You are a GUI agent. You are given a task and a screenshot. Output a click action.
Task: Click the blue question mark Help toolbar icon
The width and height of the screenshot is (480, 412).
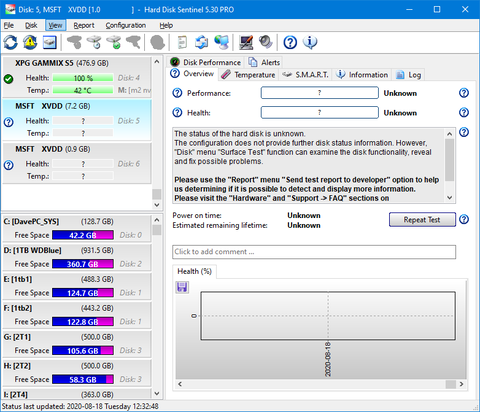(290, 42)
